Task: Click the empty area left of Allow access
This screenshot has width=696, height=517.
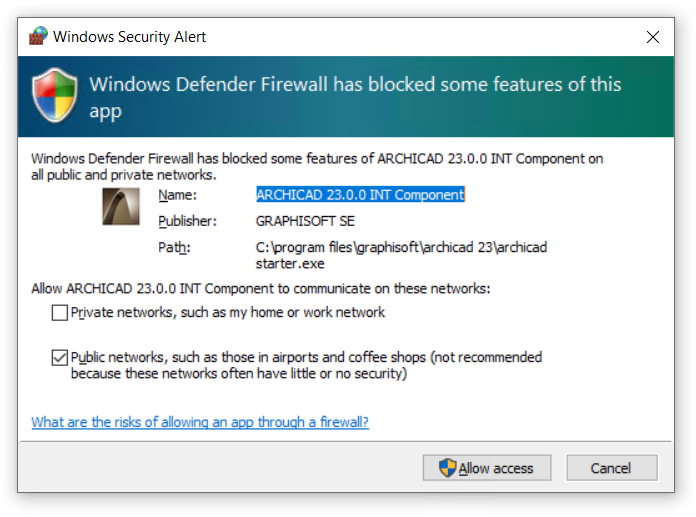Action: coord(220,468)
